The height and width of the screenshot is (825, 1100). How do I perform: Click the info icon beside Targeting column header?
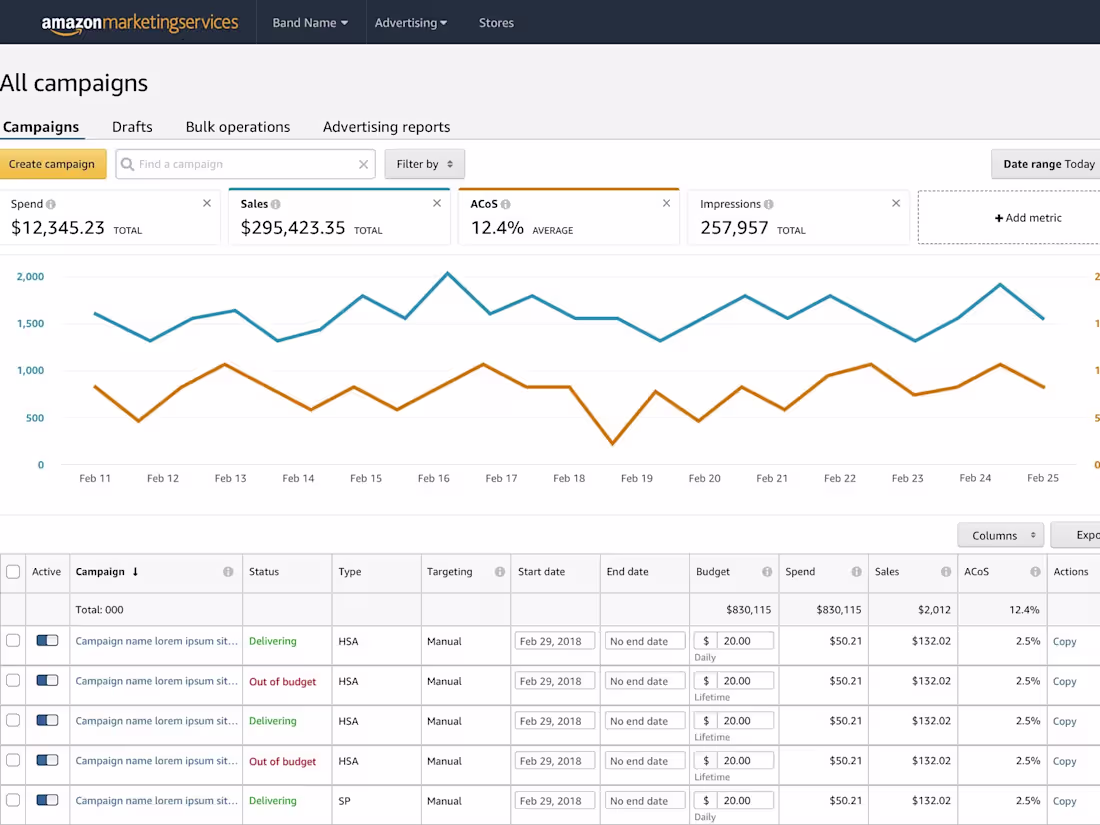pos(499,571)
